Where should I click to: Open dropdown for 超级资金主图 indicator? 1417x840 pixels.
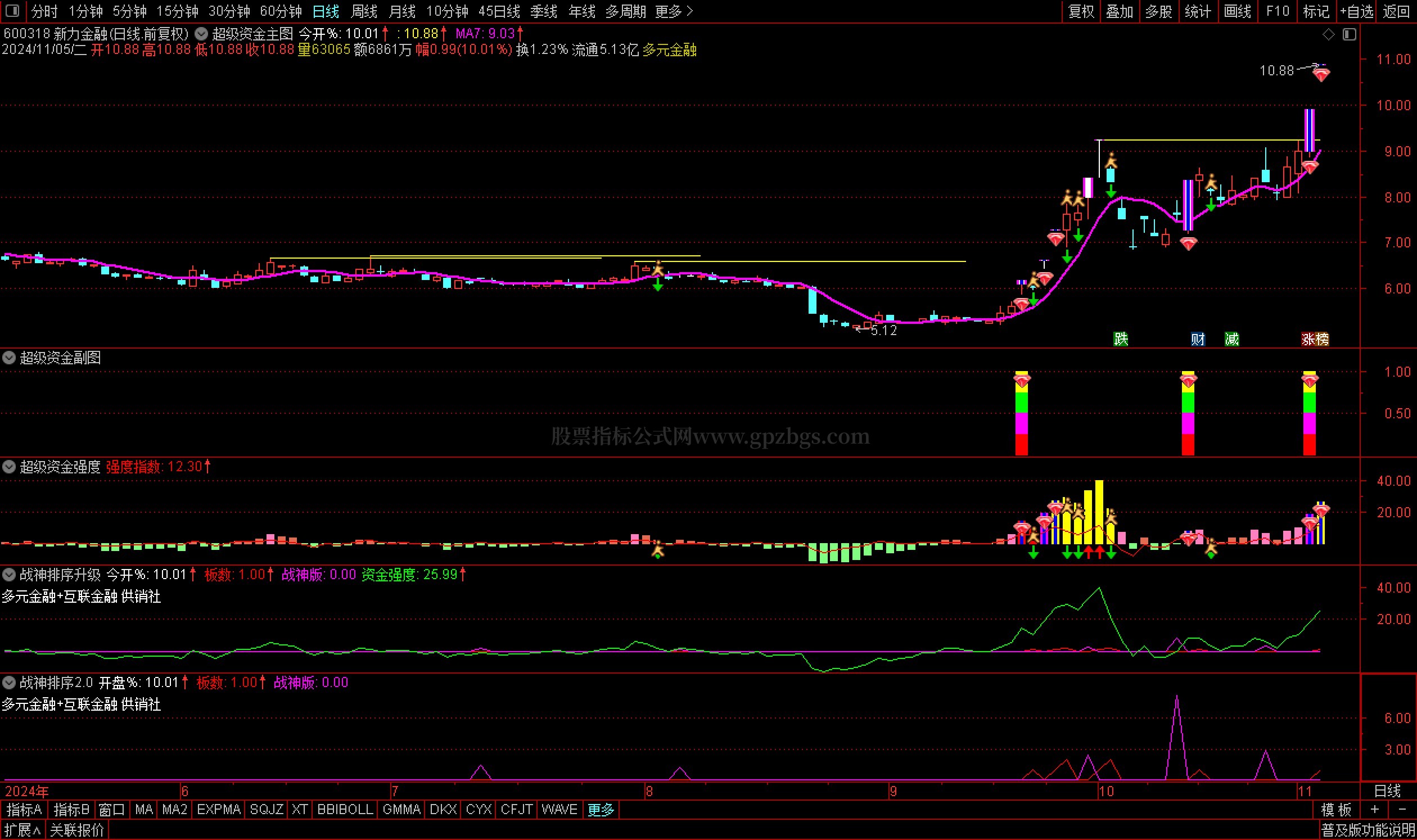coord(201,34)
